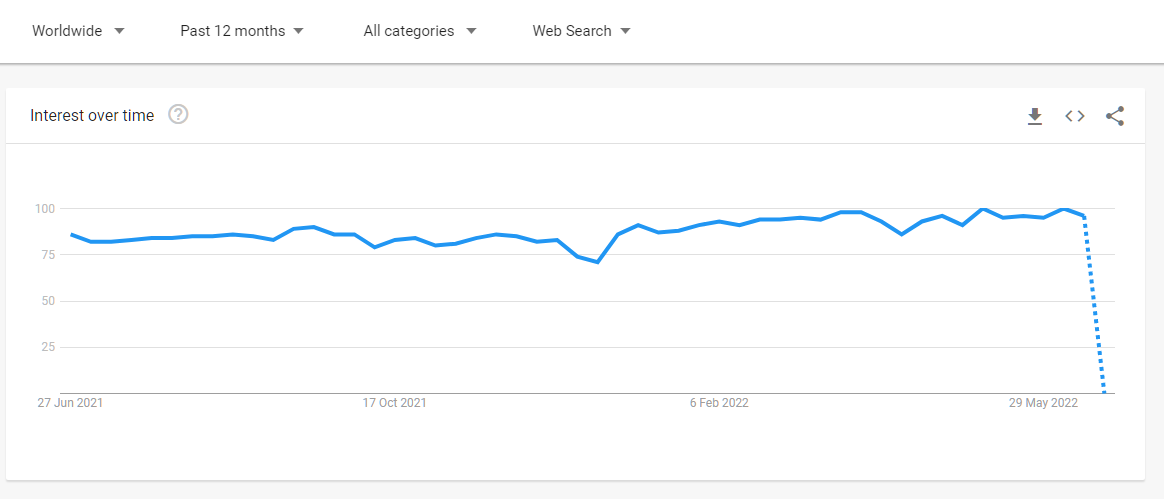Screen dimensions: 1164x499
Task: Open the Web Search type dropdown
Action: (581, 31)
